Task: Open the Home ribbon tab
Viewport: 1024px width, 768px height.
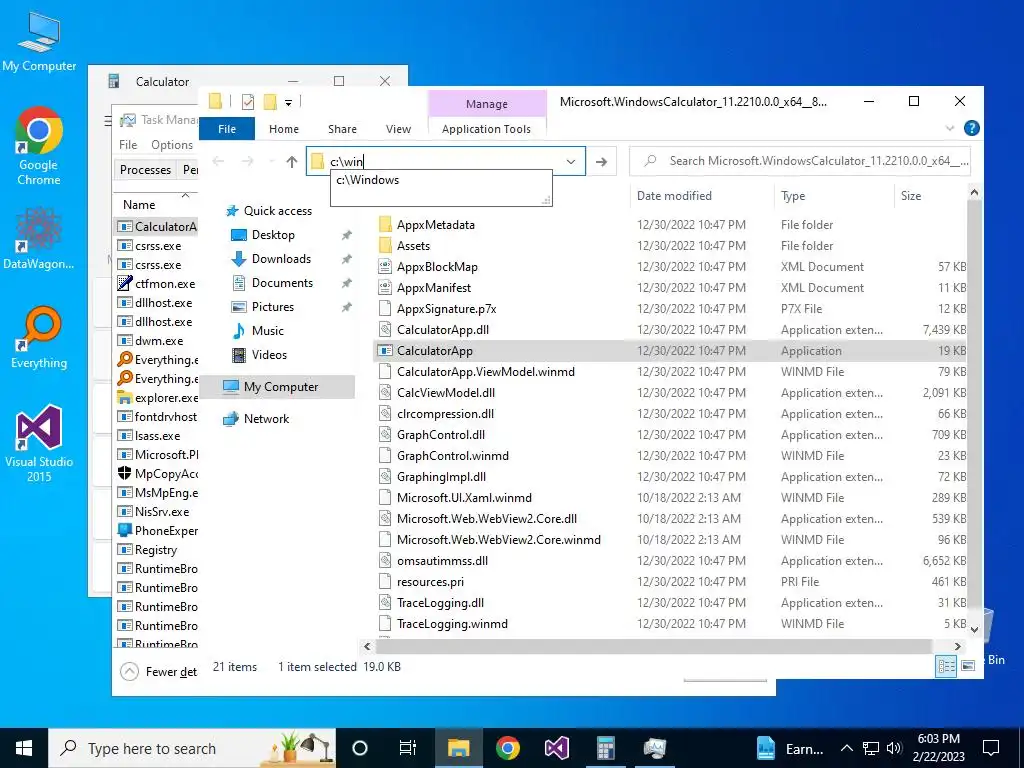Action: click(283, 129)
